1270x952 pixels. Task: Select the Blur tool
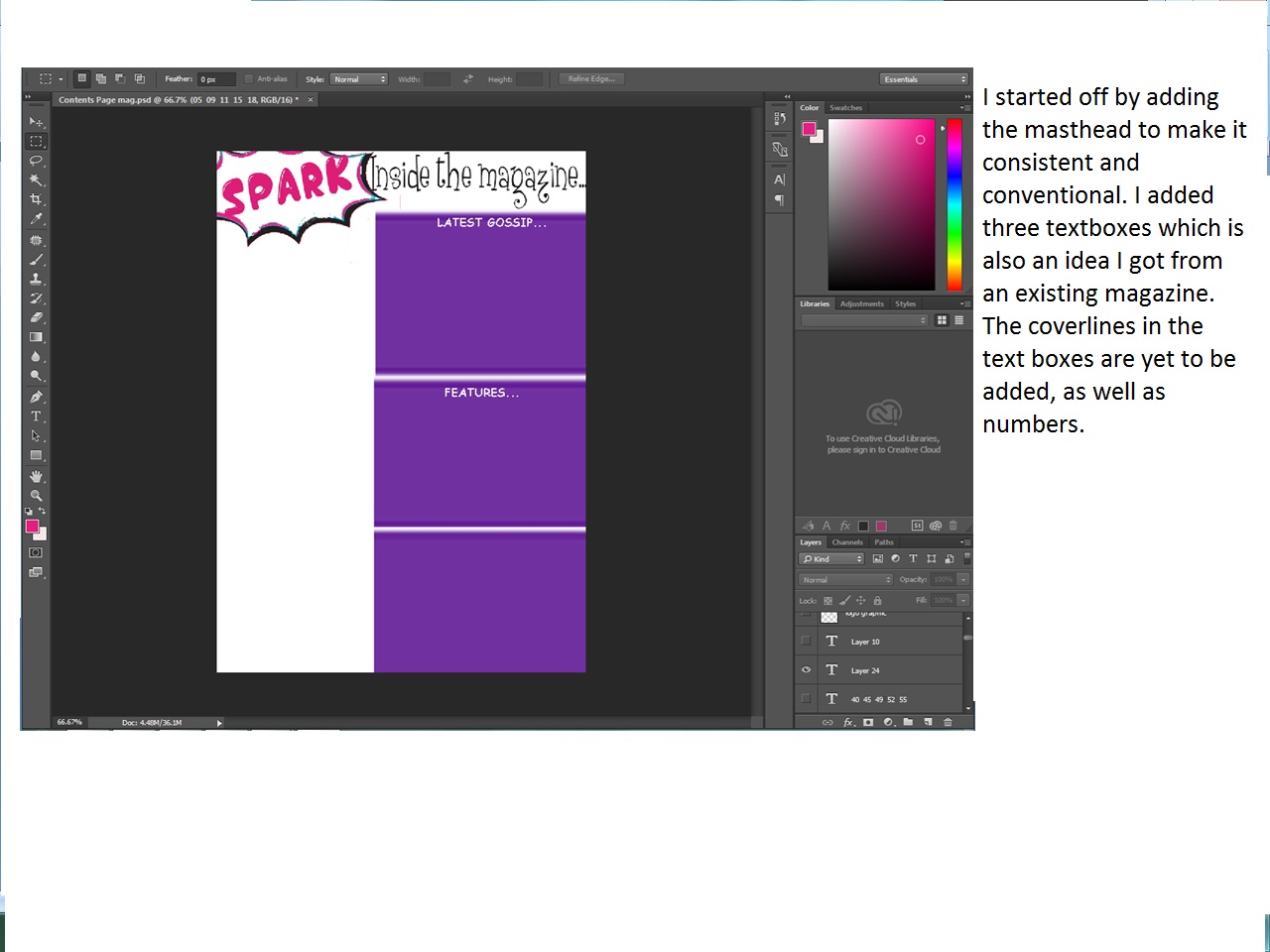tap(36, 357)
